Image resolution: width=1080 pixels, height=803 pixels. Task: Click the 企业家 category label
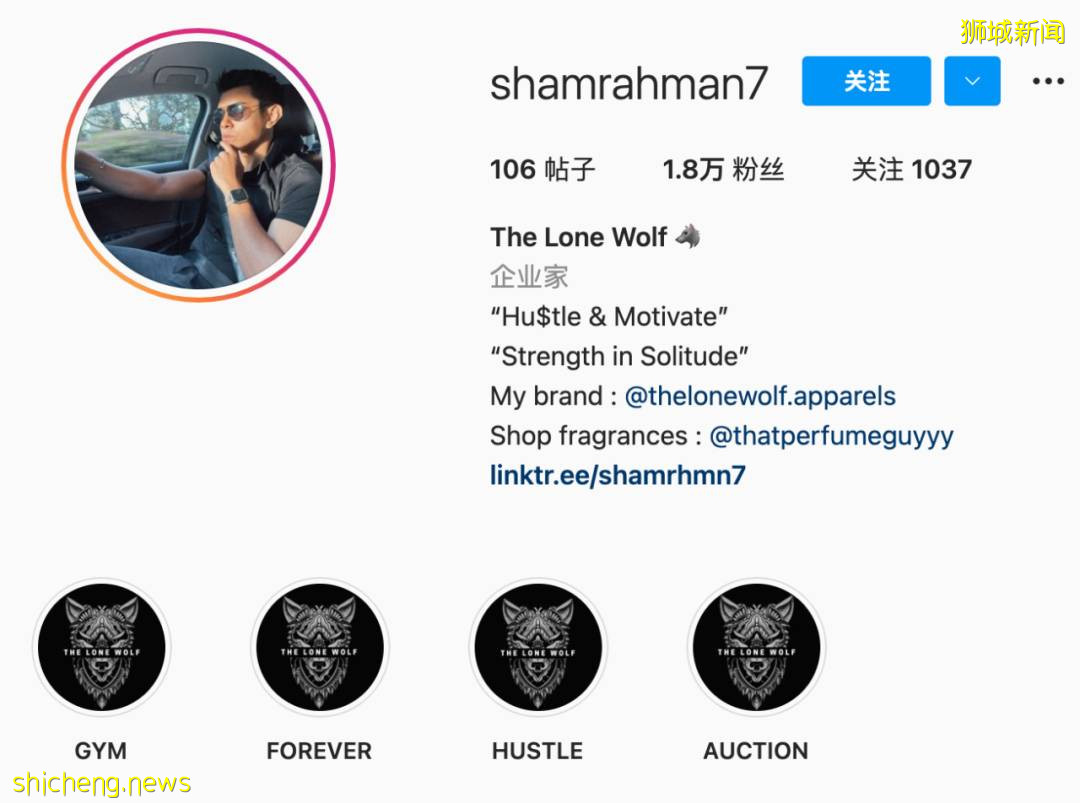pyautogui.click(x=529, y=277)
